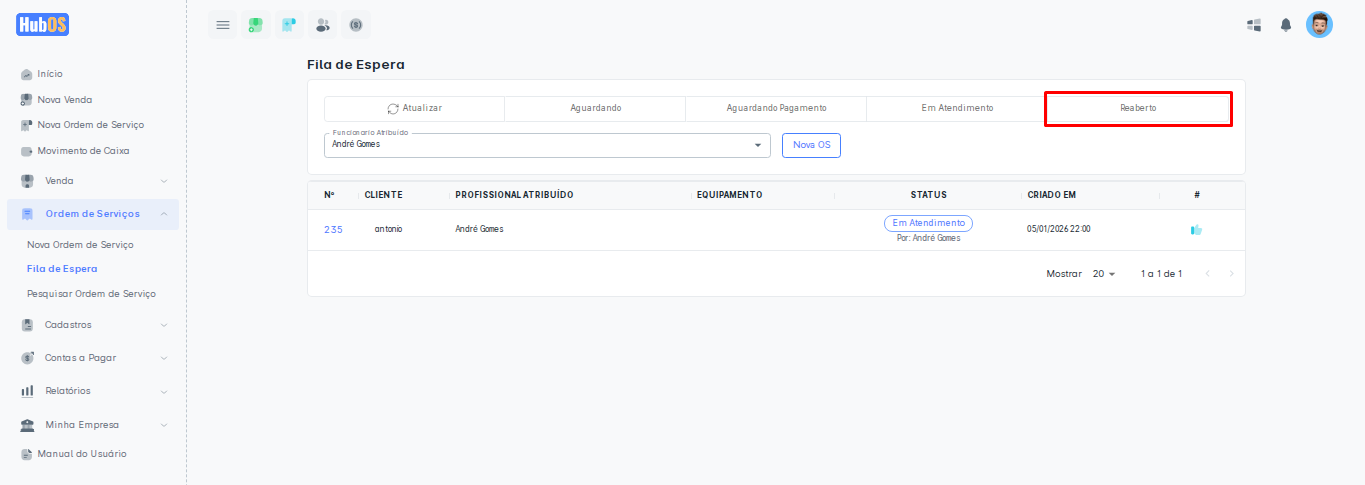Click the Atualizar refresh button

coord(414,108)
